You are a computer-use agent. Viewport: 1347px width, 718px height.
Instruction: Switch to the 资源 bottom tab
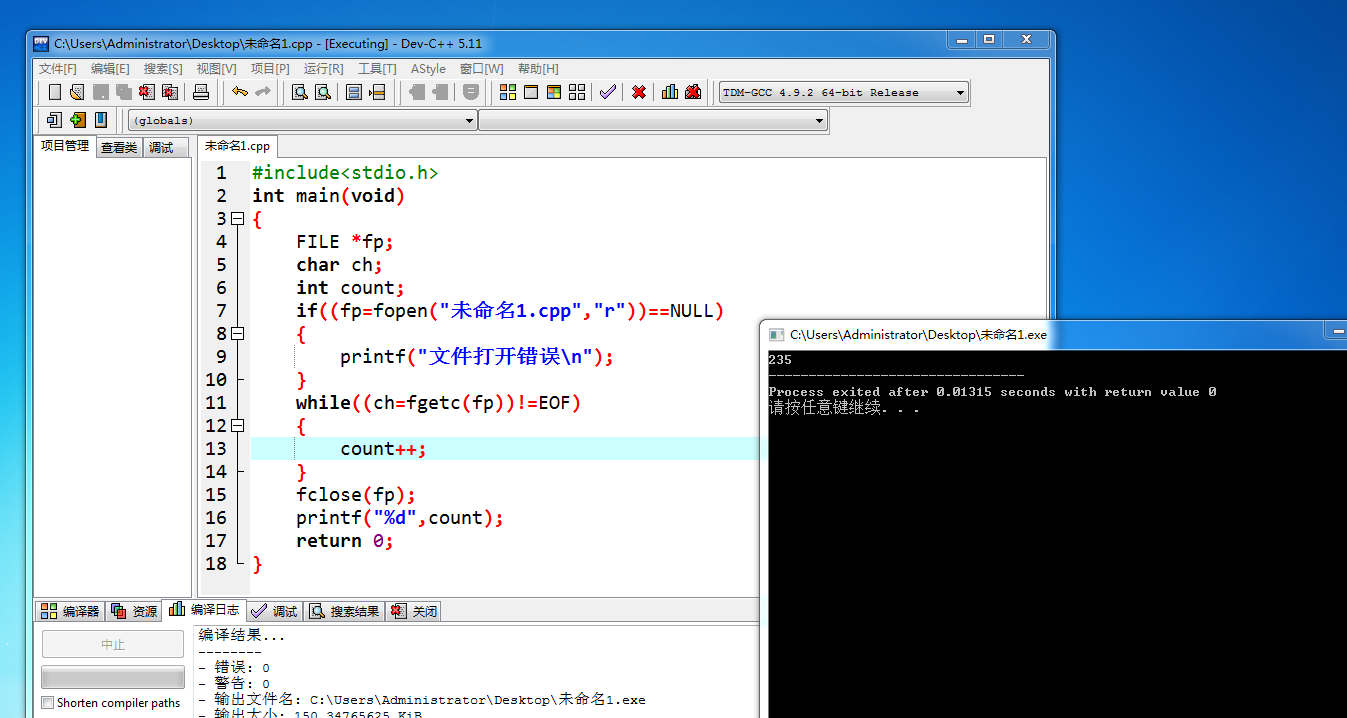[134, 611]
